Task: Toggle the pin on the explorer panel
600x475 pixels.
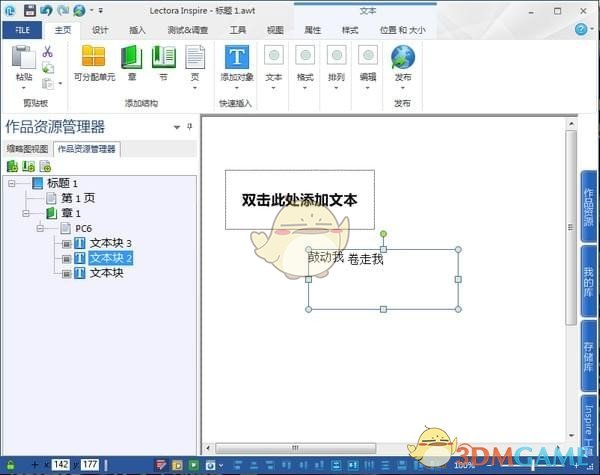Action: click(189, 126)
